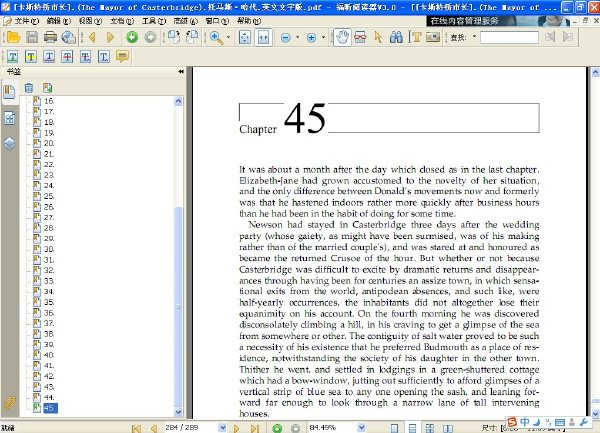Select the insert text markup tool
This screenshot has height=433, width=600.
tap(103, 57)
